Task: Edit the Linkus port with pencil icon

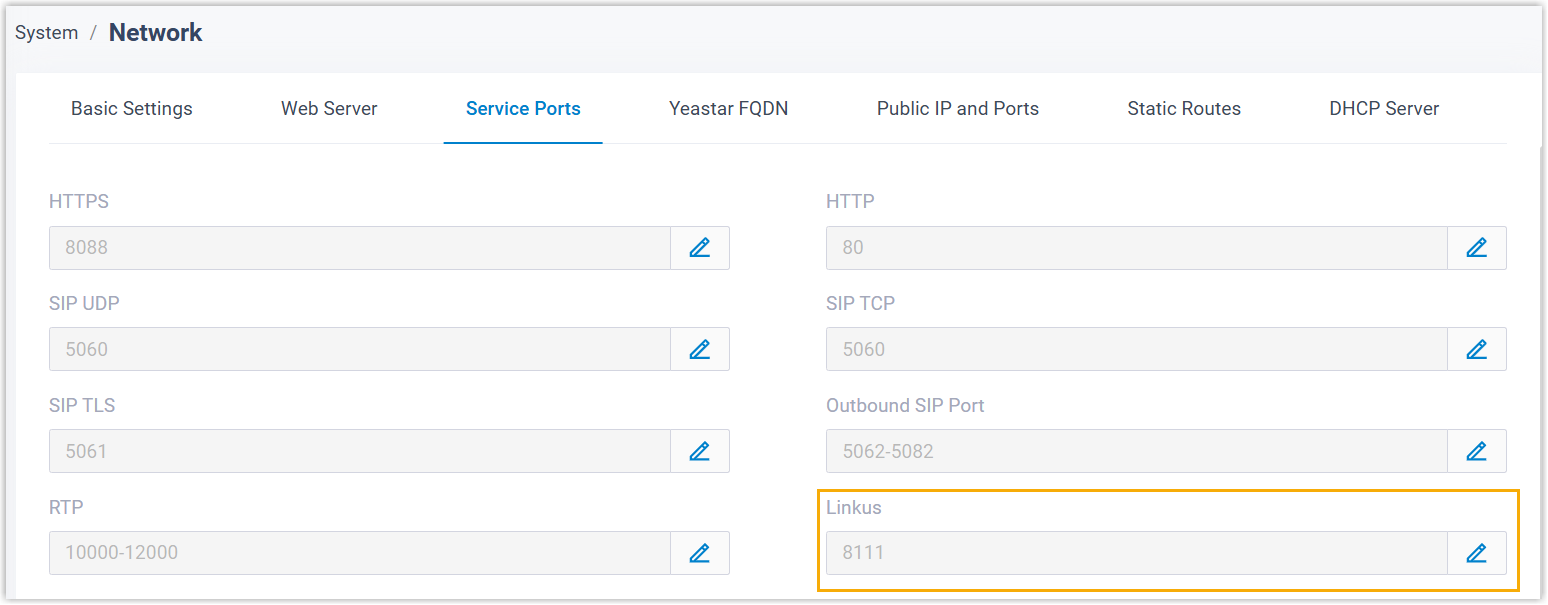Action: click(x=1476, y=553)
